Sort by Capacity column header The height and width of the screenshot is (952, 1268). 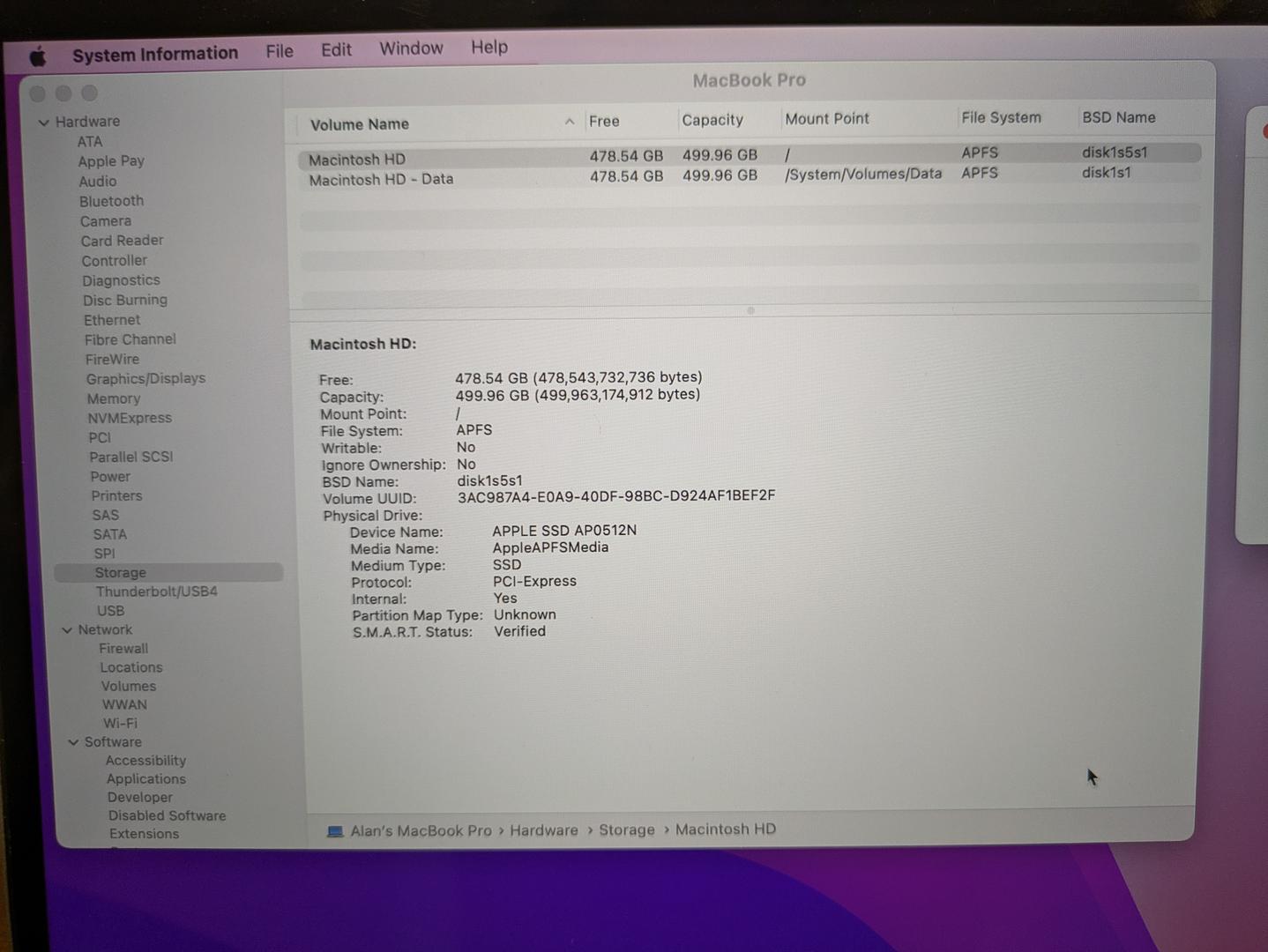pos(712,120)
